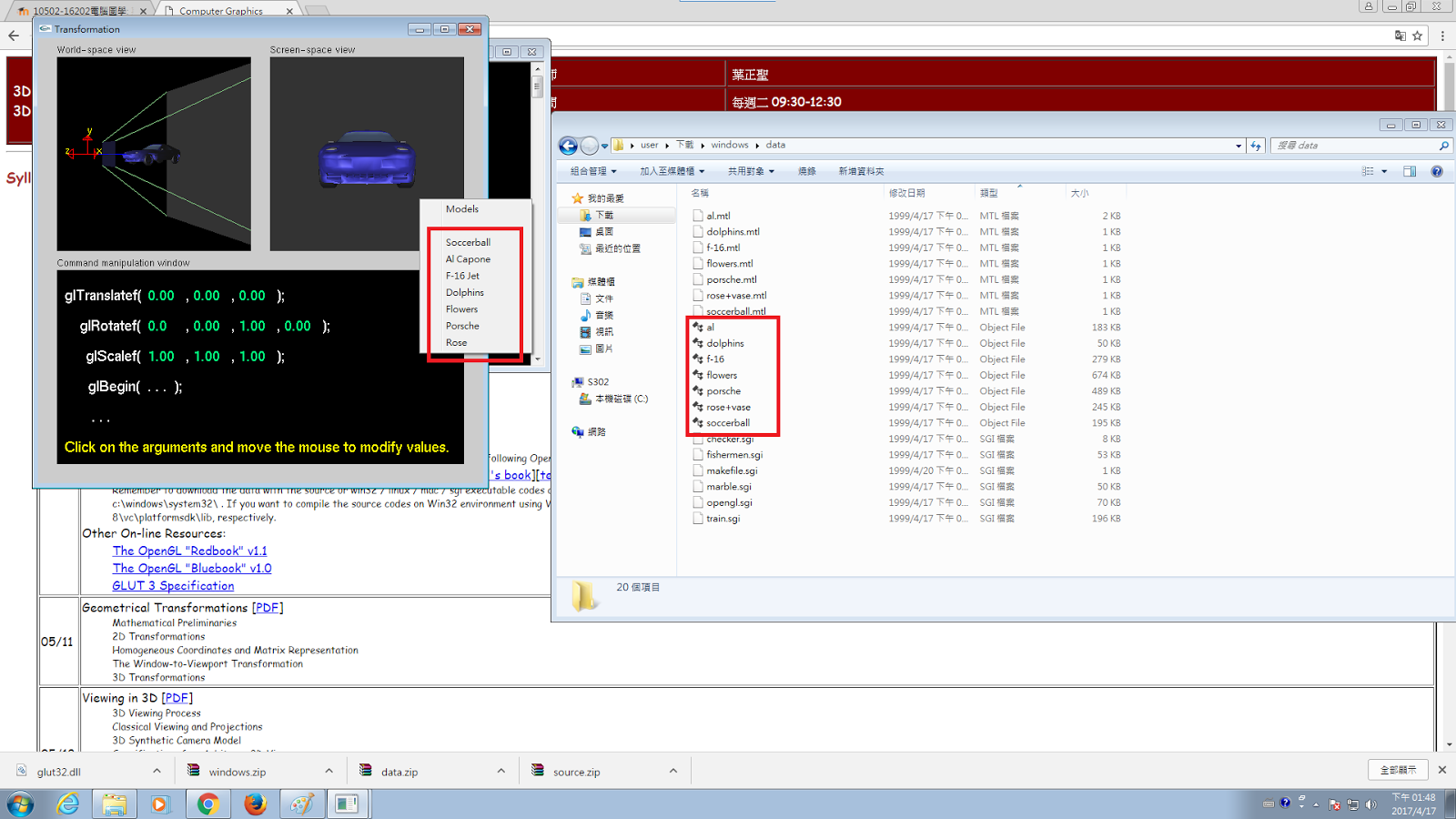Open the Explorer help question mark
The height and width of the screenshot is (819, 1456).
(1437, 171)
